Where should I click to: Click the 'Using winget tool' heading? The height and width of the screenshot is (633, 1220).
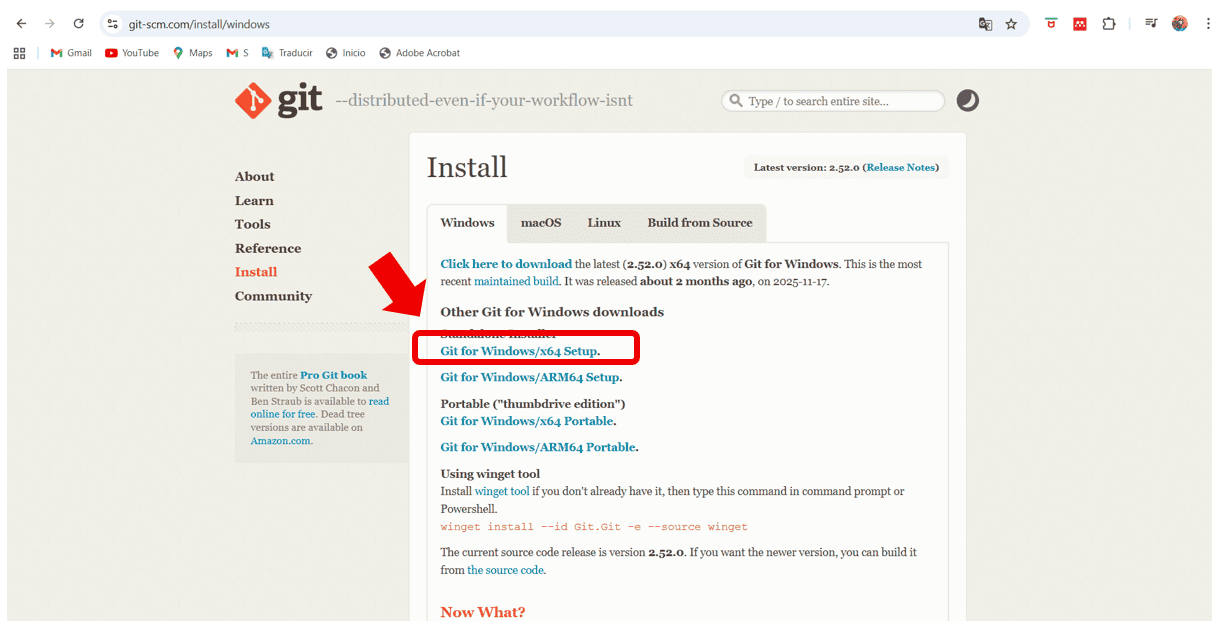[490, 474]
